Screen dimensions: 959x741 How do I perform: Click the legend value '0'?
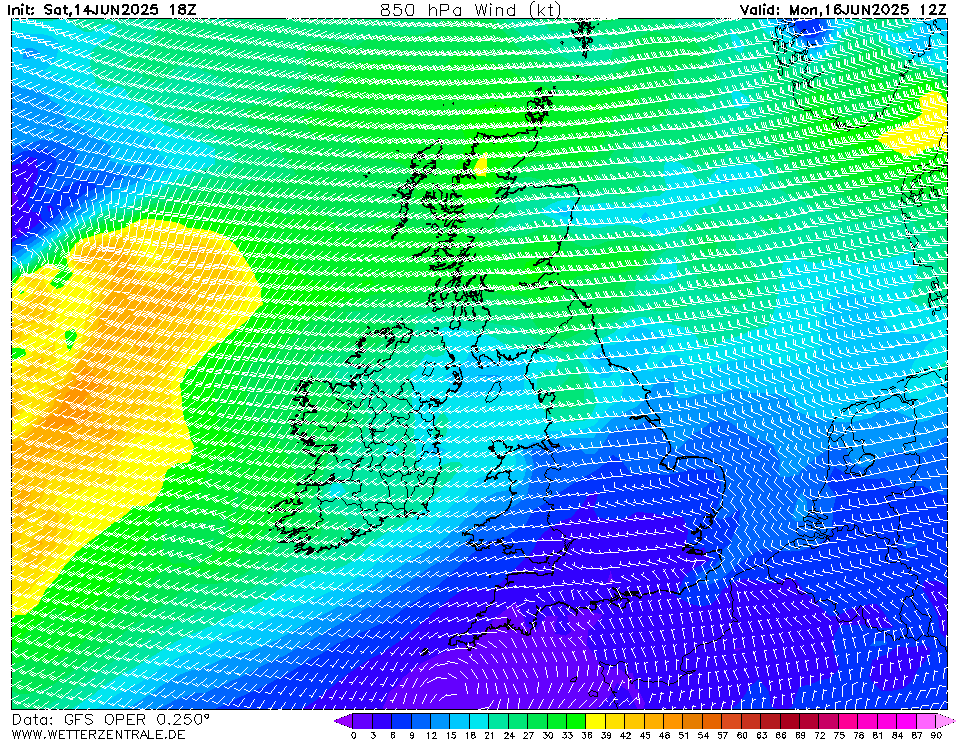[x=354, y=735]
